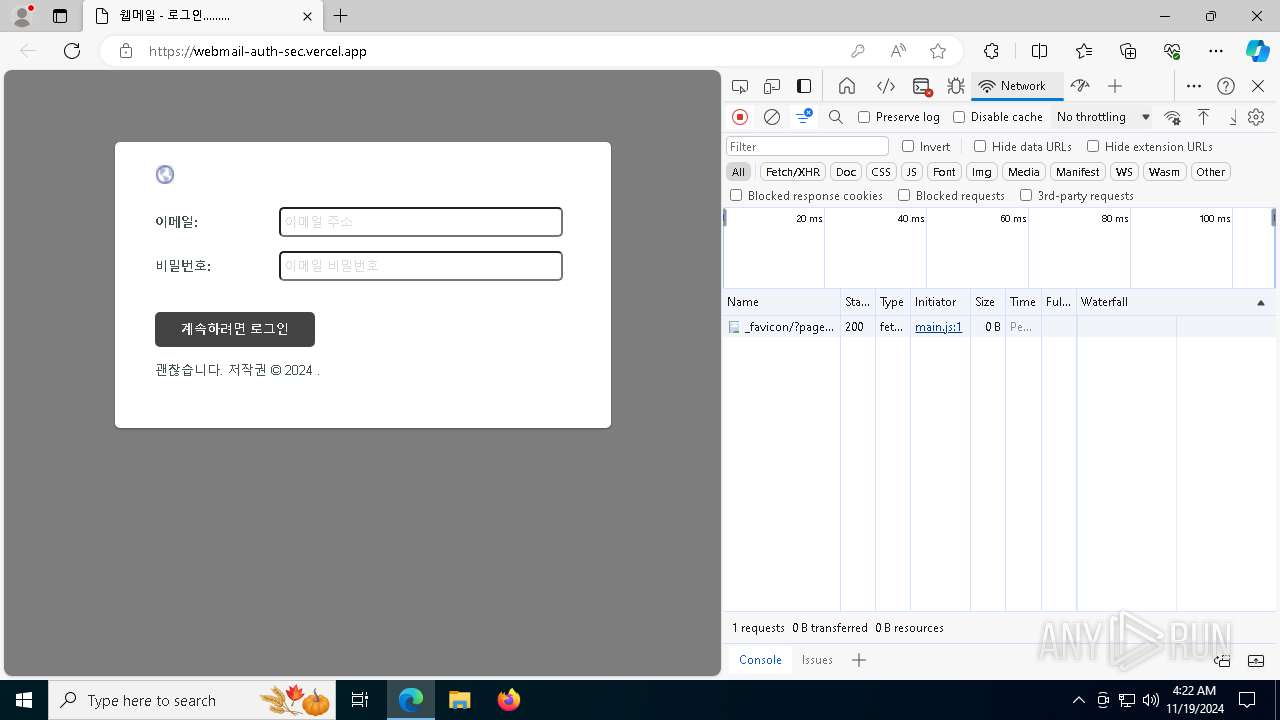Click the network Filter text box
The height and width of the screenshot is (720, 1280).
[x=807, y=146]
